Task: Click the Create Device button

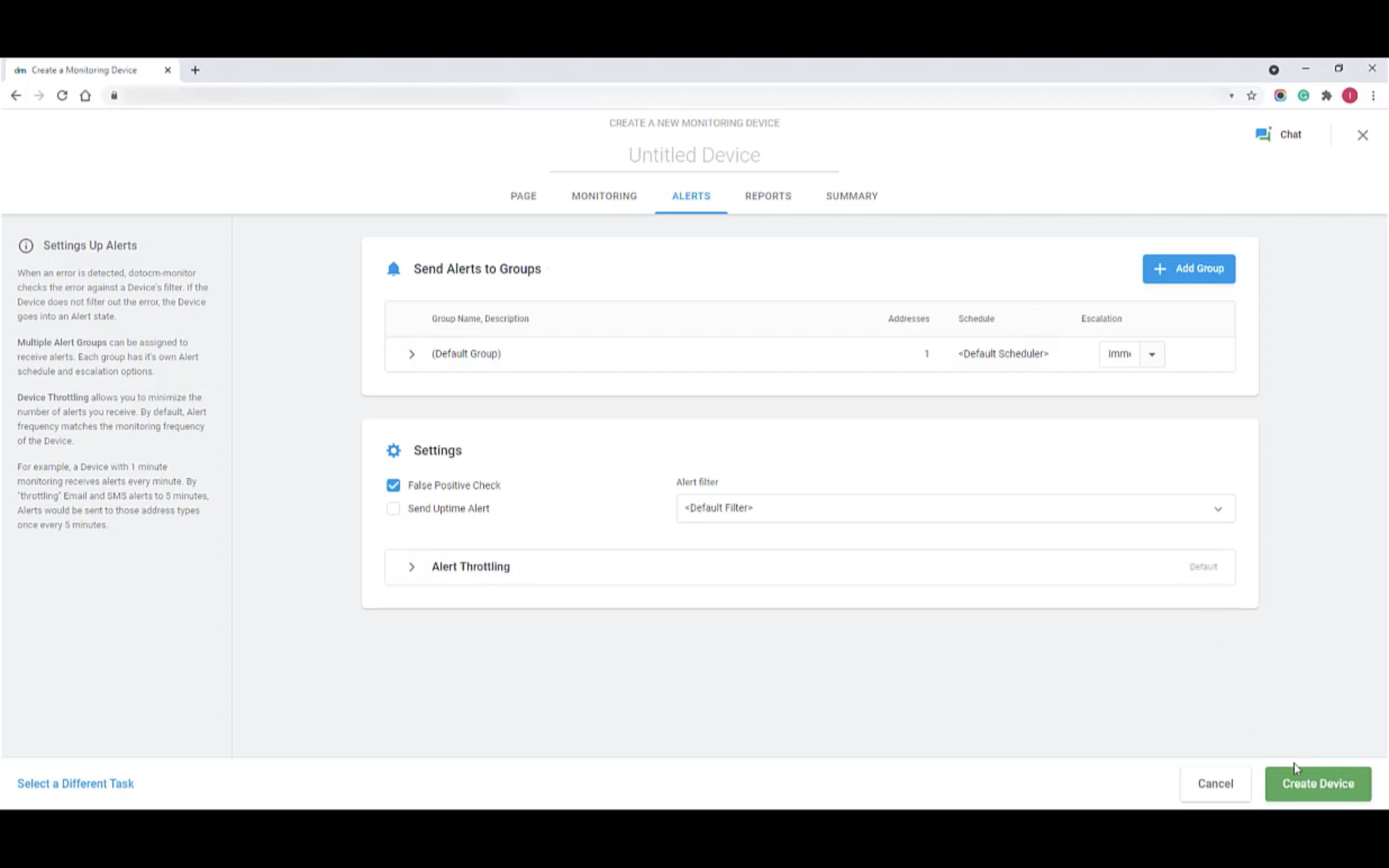Action: coord(1318,783)
